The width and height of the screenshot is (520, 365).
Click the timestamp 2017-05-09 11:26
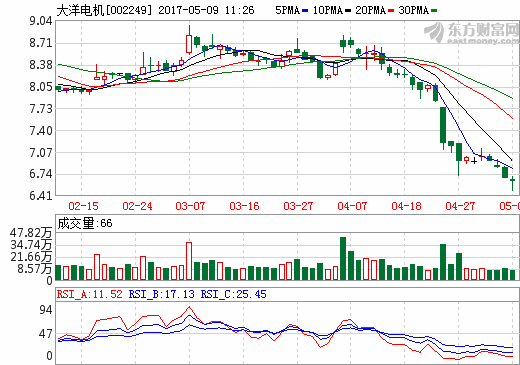click(206, 10)
